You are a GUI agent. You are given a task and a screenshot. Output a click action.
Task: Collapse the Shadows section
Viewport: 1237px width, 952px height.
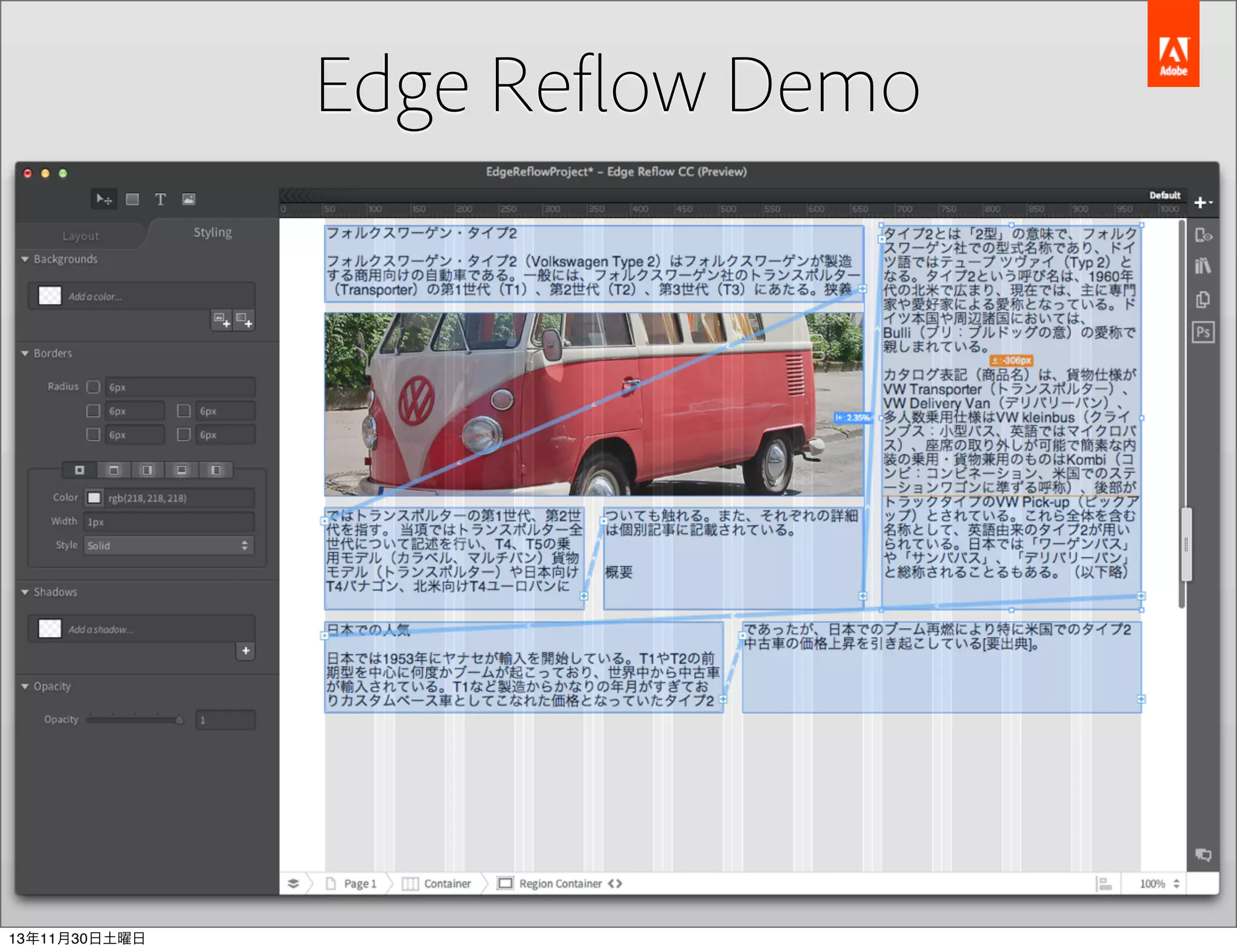point(25,592)
